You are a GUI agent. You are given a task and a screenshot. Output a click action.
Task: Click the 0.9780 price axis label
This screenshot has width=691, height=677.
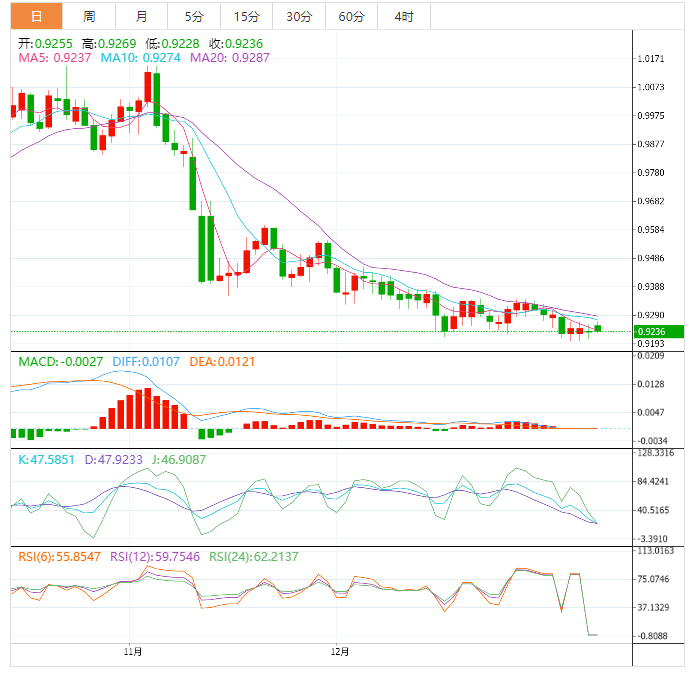pos(650,173)
